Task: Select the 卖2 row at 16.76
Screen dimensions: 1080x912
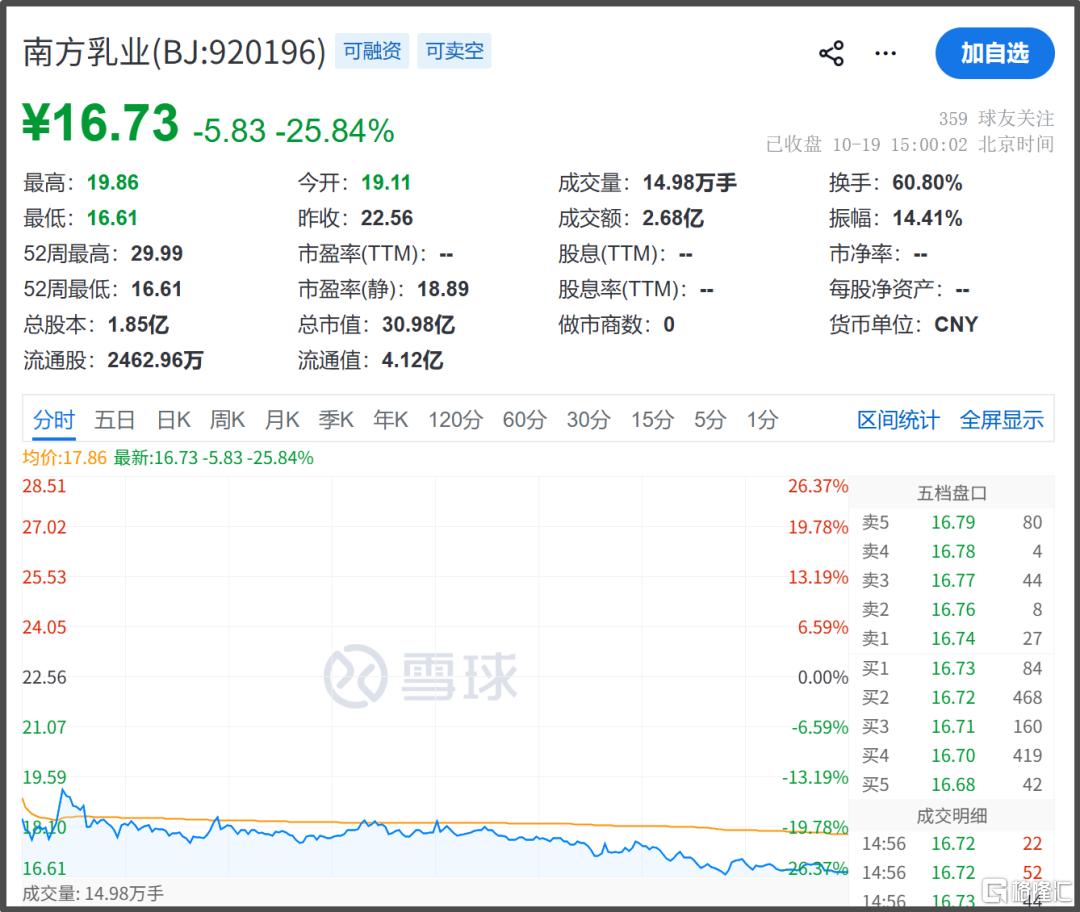Action: (x=952, y=610)
